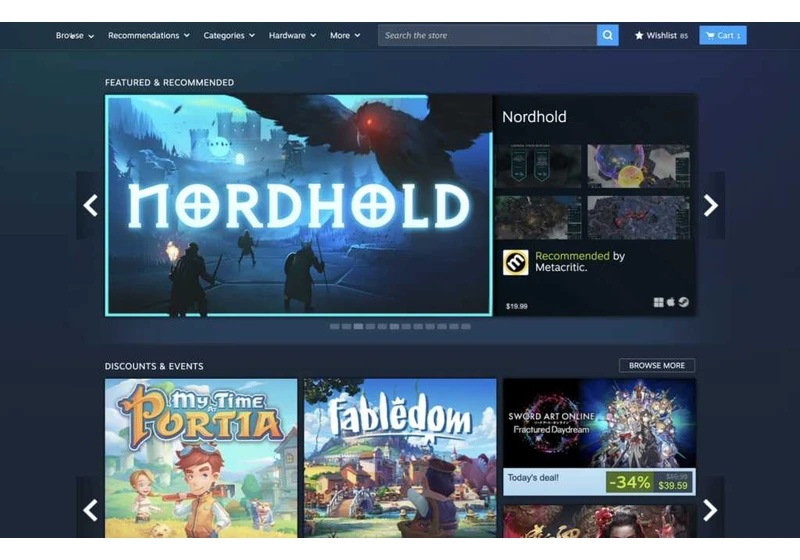Image resolution: width=800 pixels, height=560 pixels.
Task: Open the Categories dropdown
Action: coord(229,35)
